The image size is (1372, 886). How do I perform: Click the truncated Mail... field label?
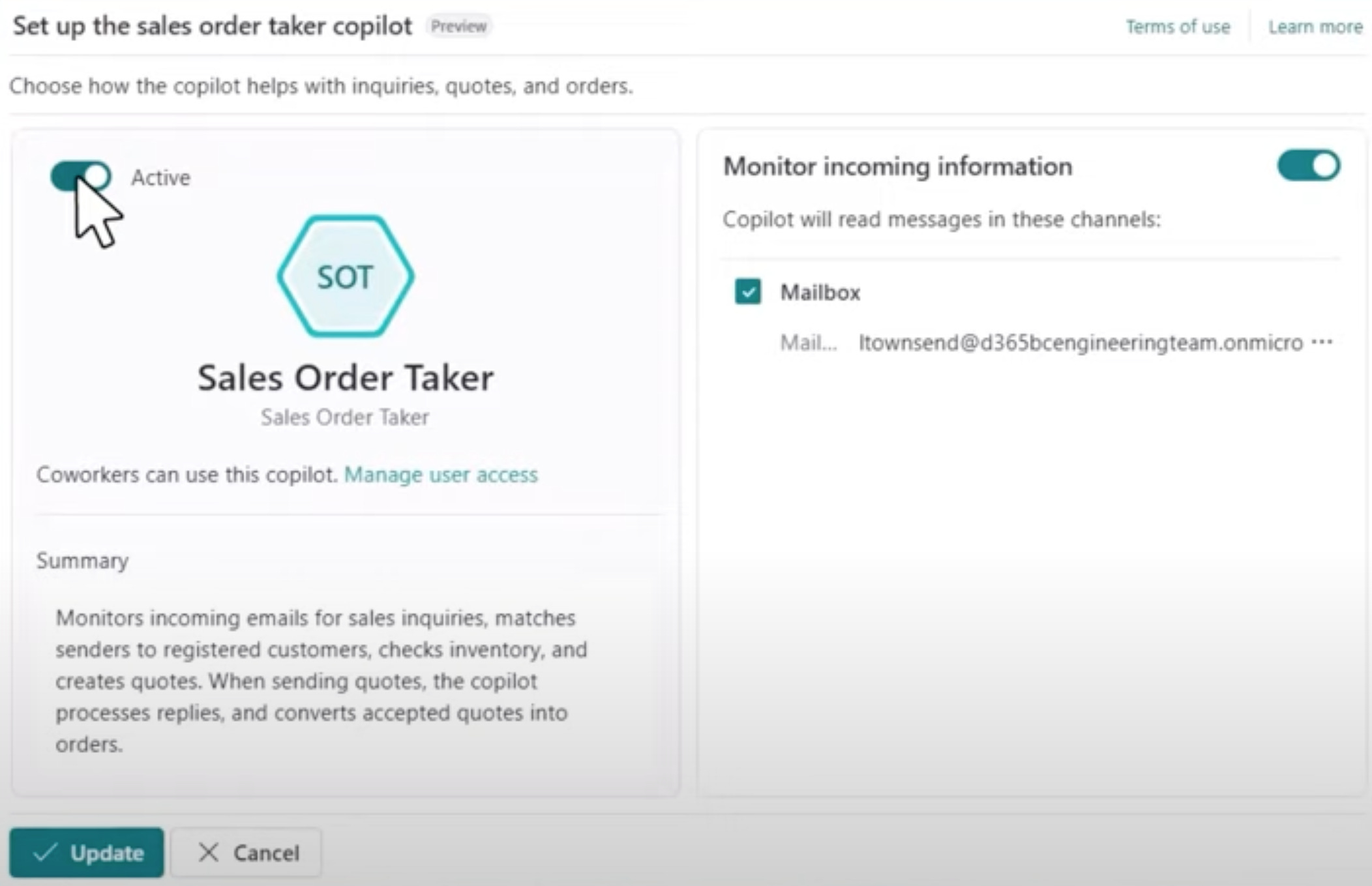808,342
